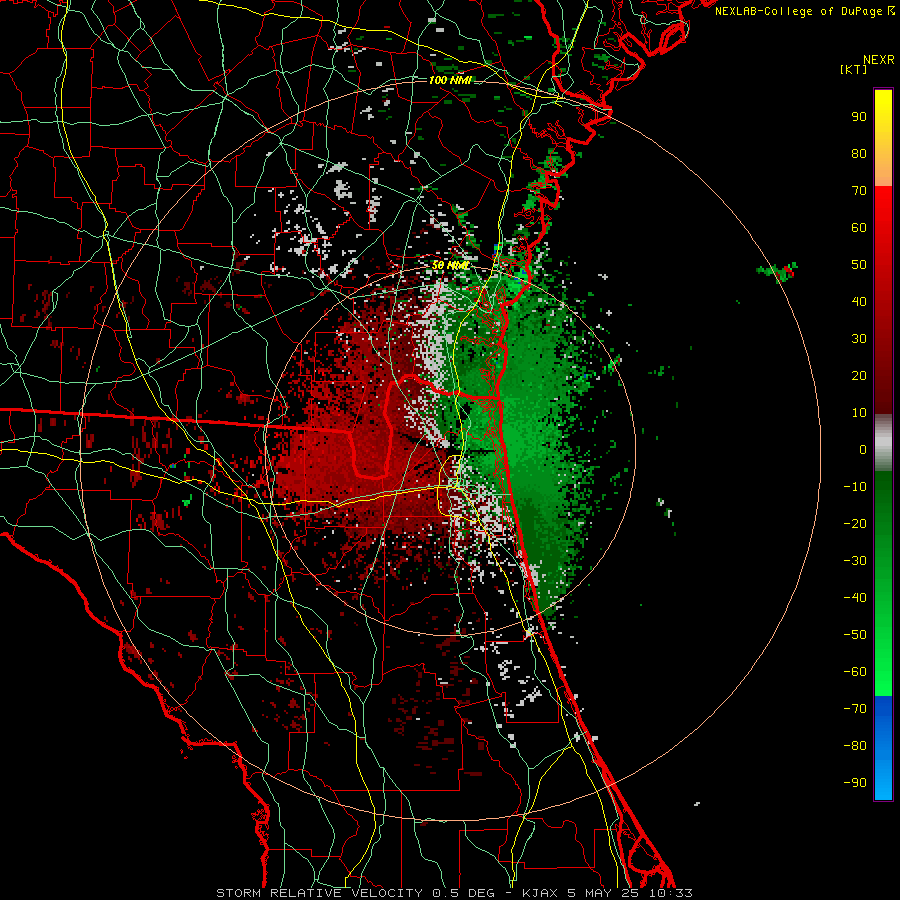Pick the yellow top segment of color bar

click(x=883, y=138)
